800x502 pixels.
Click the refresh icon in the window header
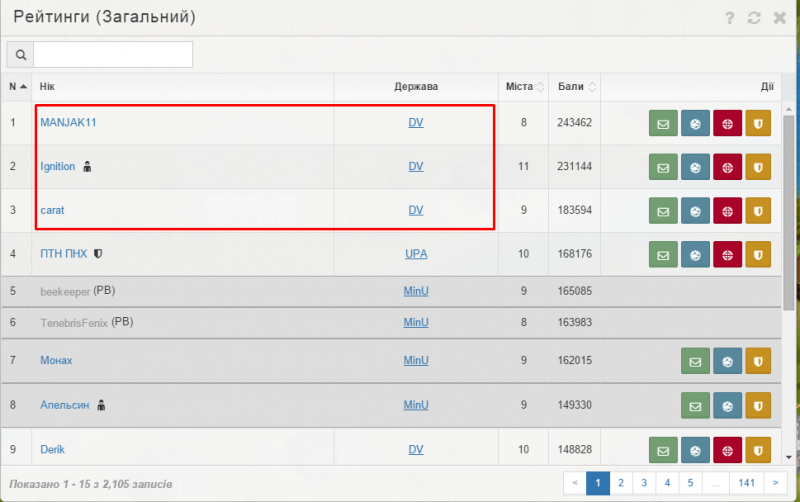coord(754,18)
